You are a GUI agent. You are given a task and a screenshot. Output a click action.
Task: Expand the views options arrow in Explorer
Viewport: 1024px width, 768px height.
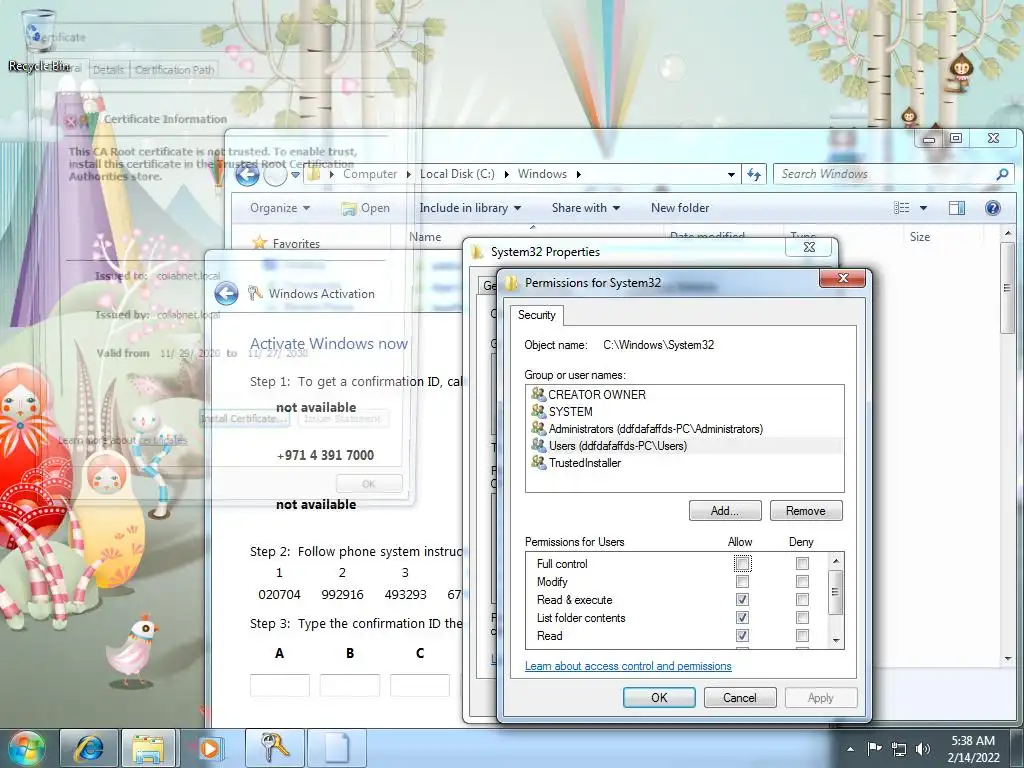[x=923, y=208]
